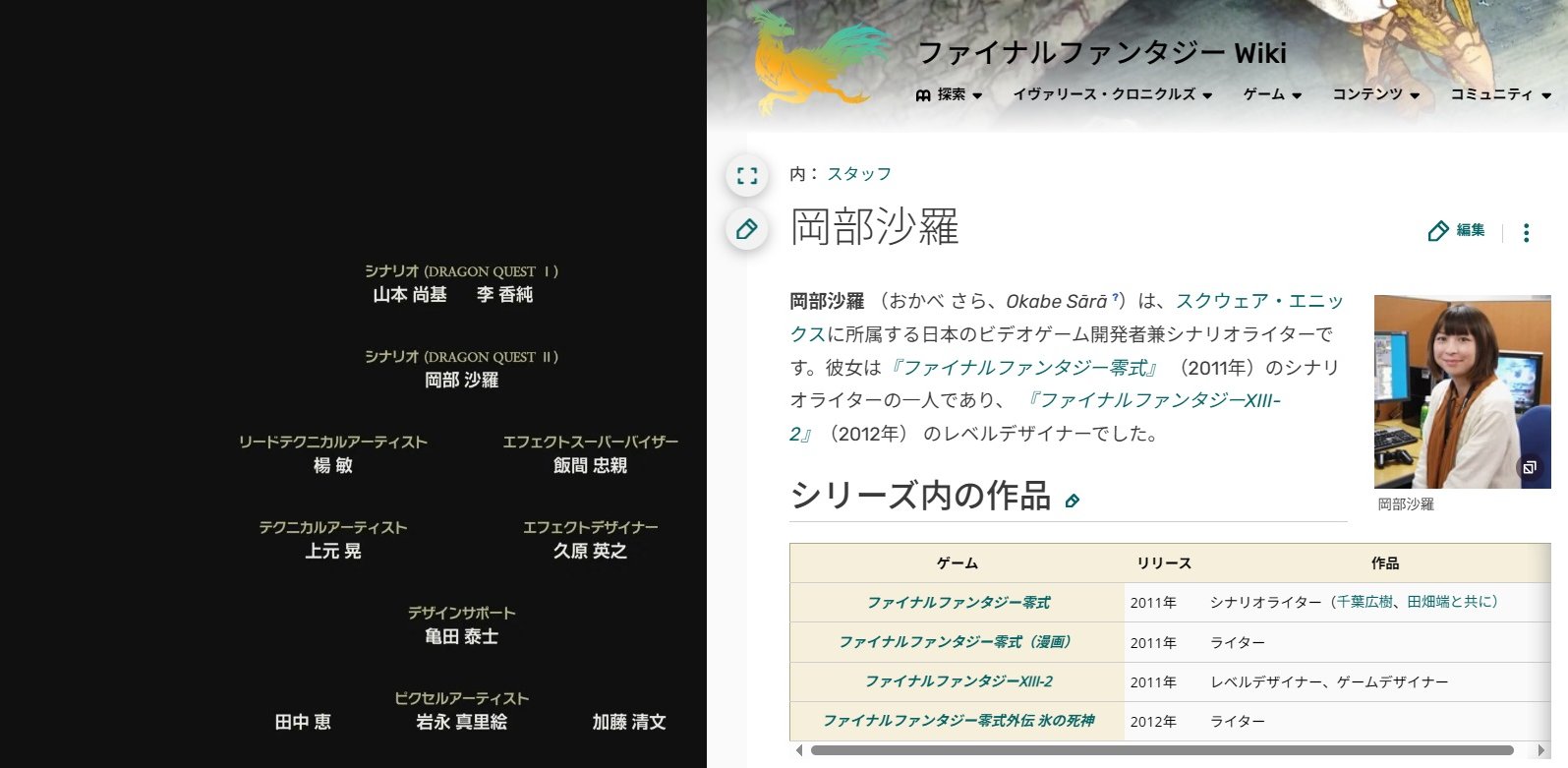Expand the ゲーム dropdown menu

[x=1272, y=94]
